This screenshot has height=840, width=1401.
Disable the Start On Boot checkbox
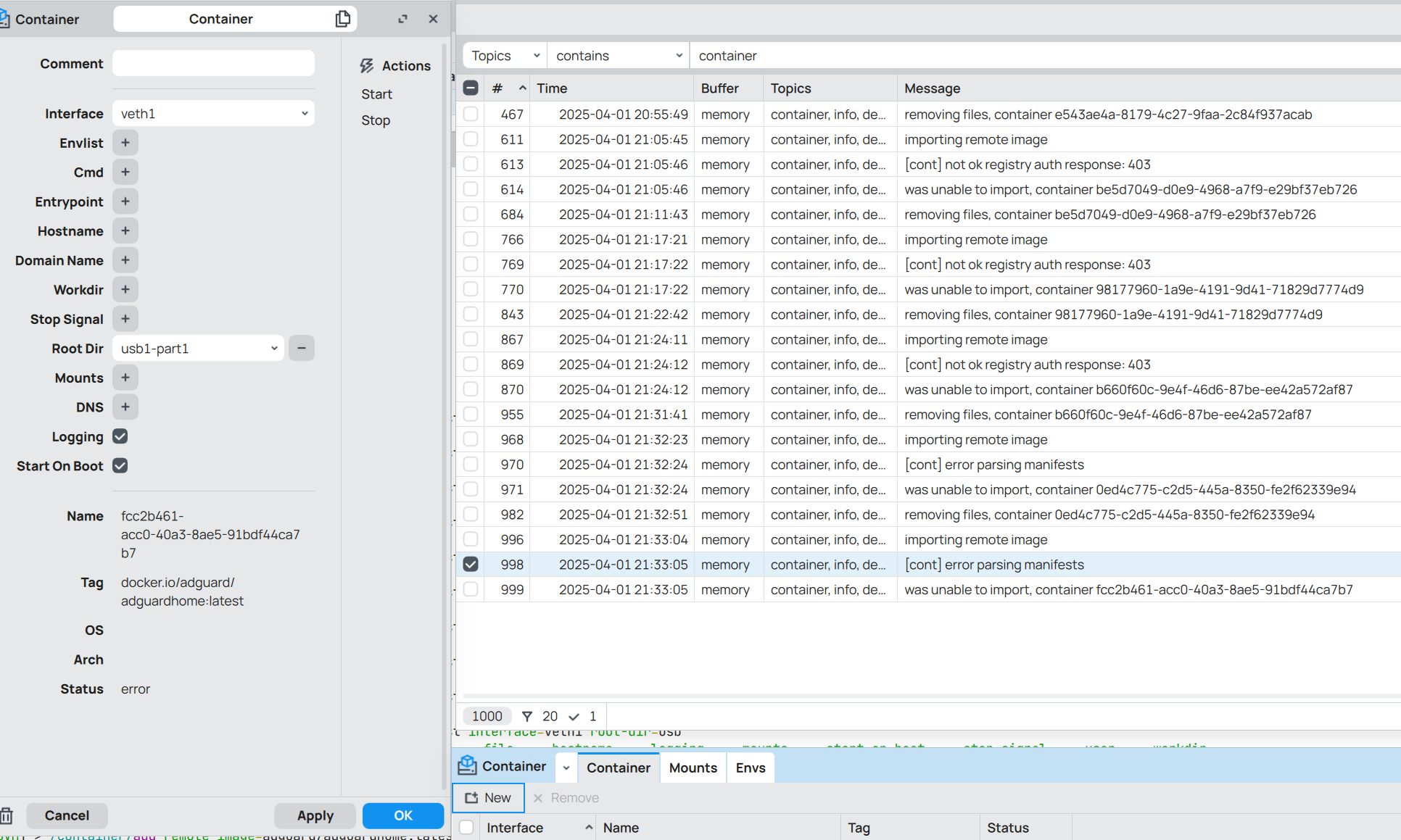coord(120,465)
